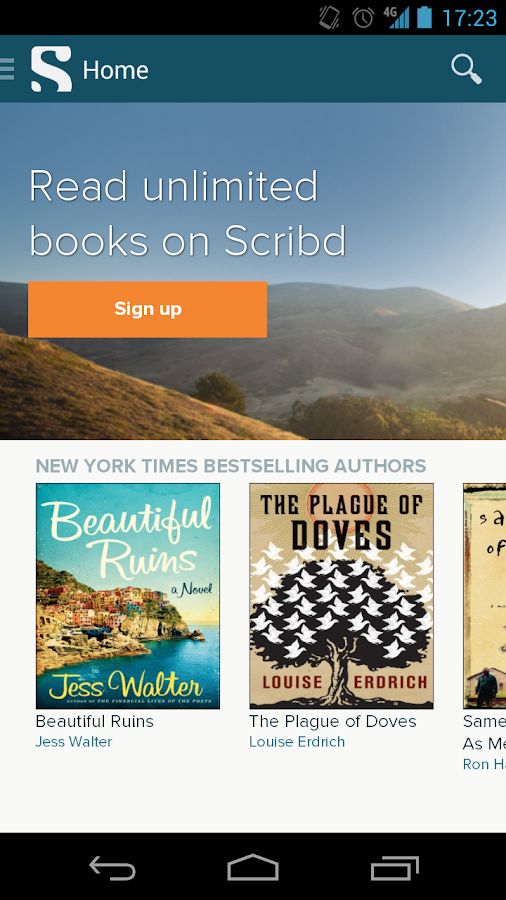Select the Home title in header
This screenshot has width=506, height=900.
click(x=115, y=70)
